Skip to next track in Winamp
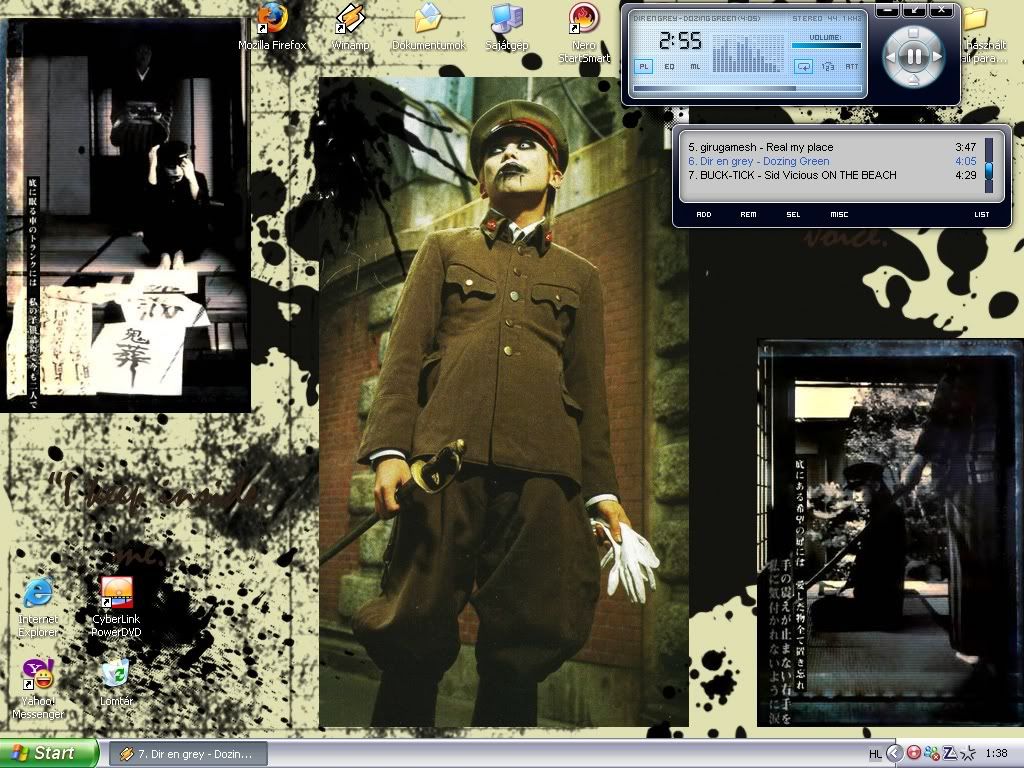1024x768 pixels. pos(937,56)
